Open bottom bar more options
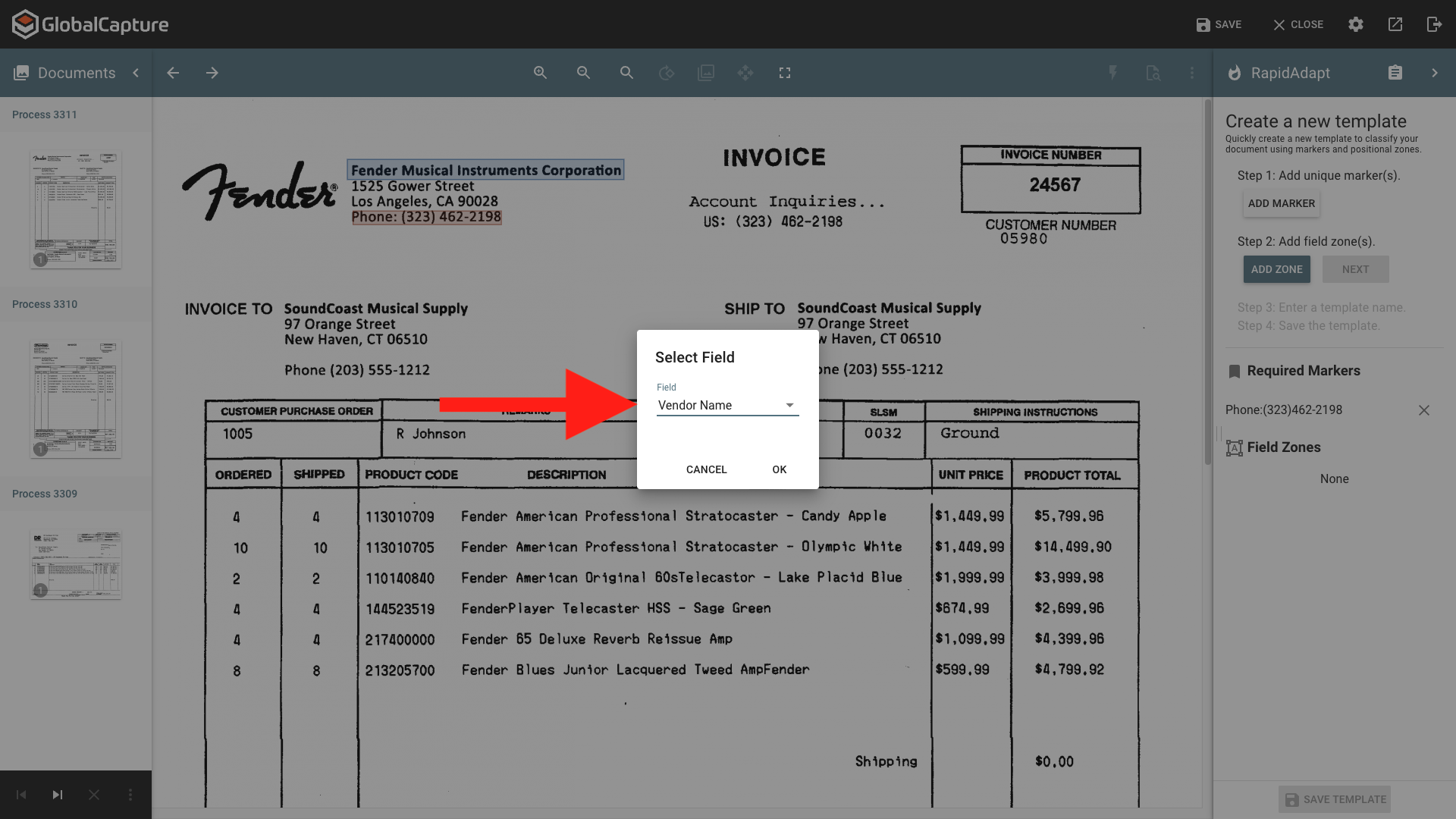 (x=130, y=795)
